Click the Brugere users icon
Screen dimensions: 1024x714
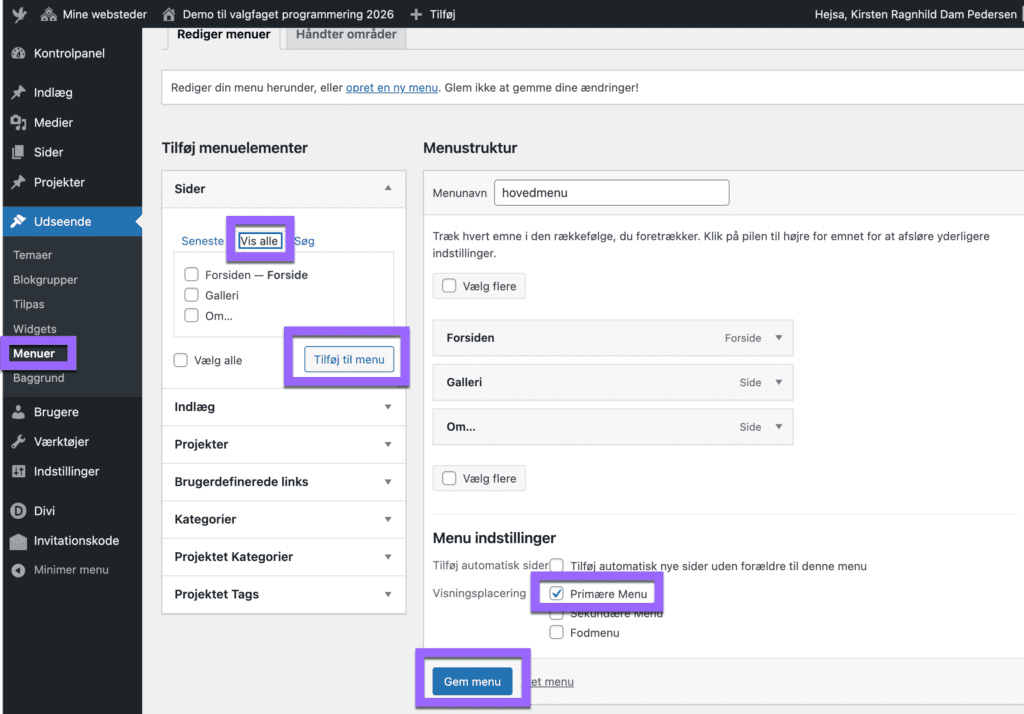coord(18,412)
